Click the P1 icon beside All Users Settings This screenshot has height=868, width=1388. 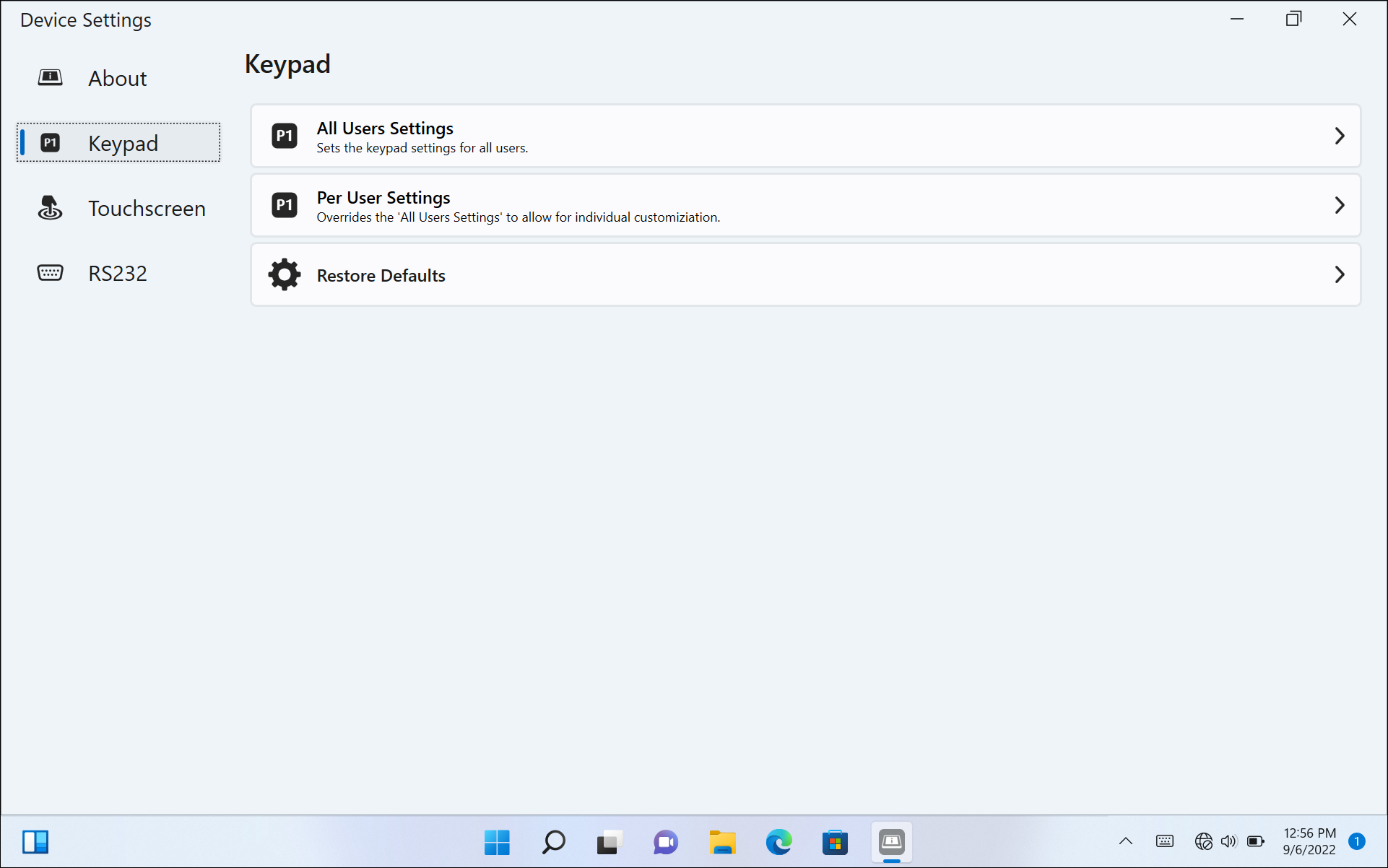coord(284,136)
